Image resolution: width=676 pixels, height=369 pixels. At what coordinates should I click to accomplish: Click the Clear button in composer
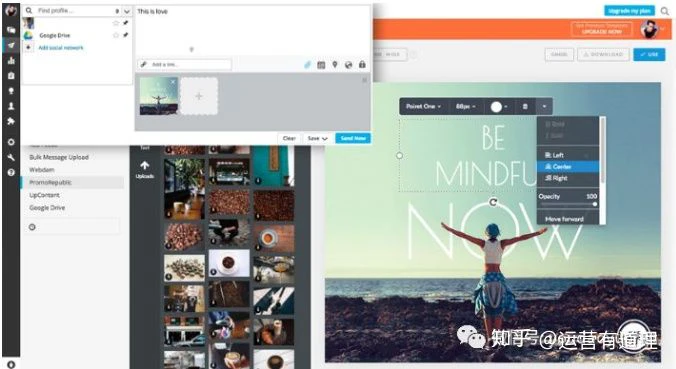[x=289, y=138]
